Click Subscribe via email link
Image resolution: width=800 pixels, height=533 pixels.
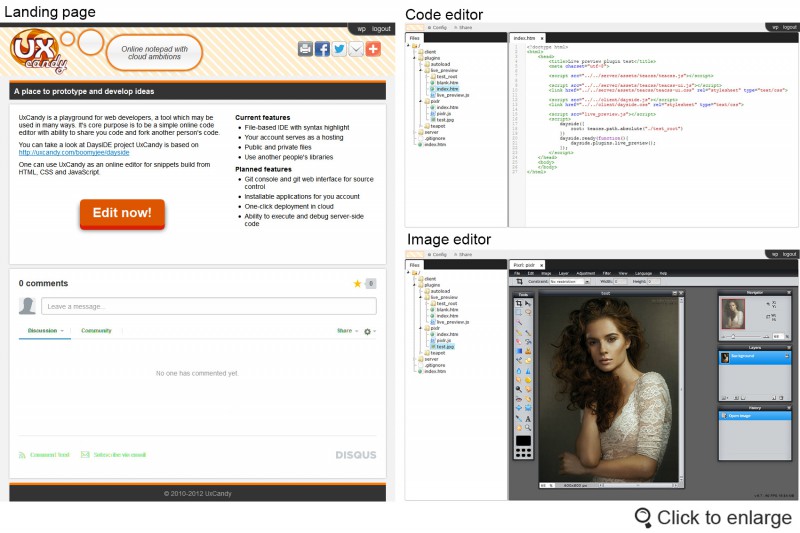(114, 454)
